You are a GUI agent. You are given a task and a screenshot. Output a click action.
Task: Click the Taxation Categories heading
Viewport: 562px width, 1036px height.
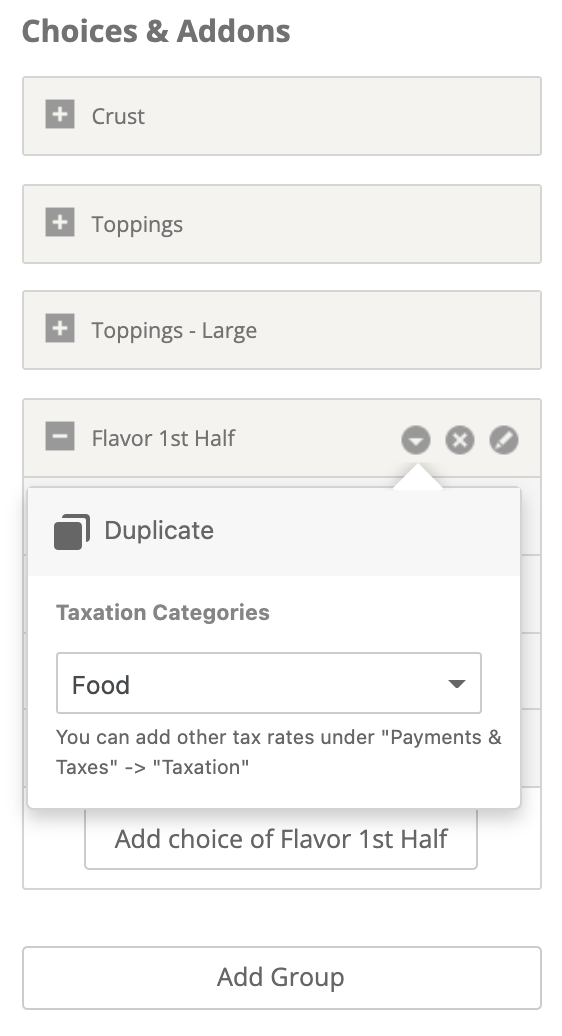pos(163,612)
